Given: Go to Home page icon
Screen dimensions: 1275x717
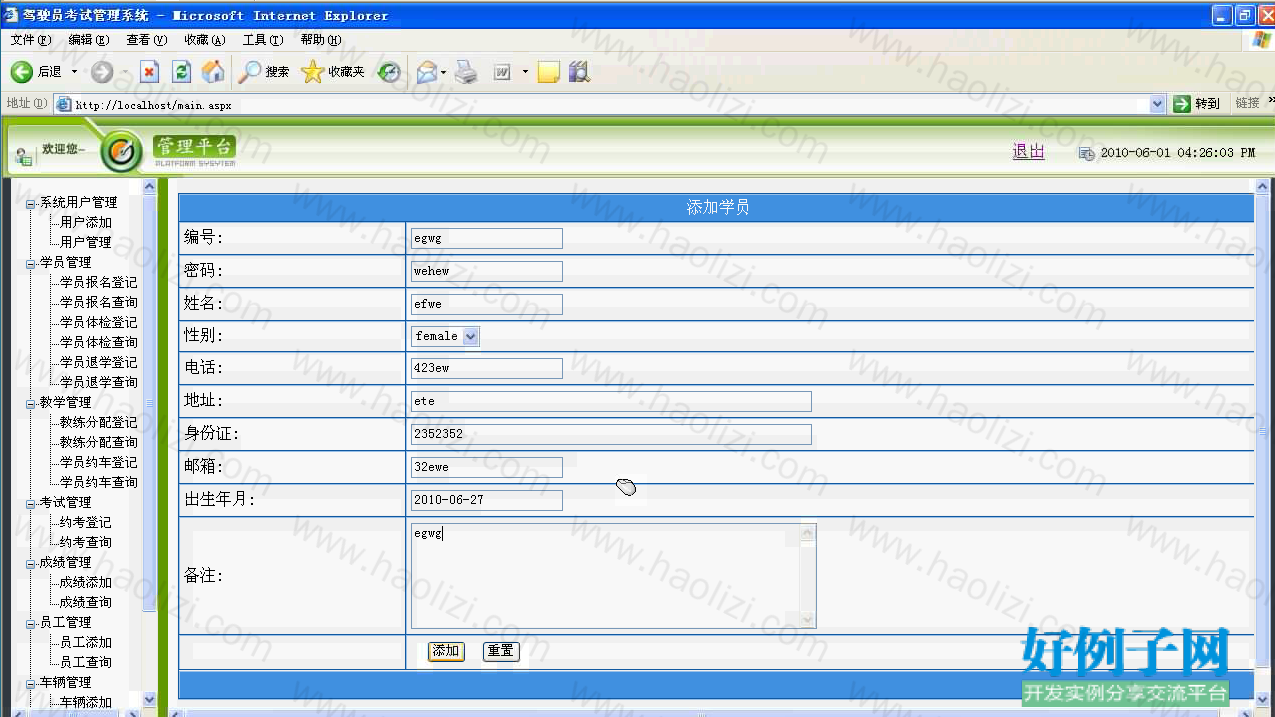Looking at the screenshot, I should pos(213,72).
